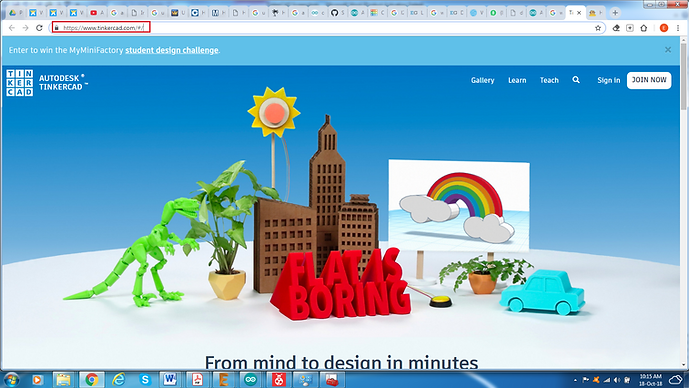Launch Internet Explorer from the taskbar
Image resolution: width=689 pixels, height=388 pixels.
pos(118,379)
